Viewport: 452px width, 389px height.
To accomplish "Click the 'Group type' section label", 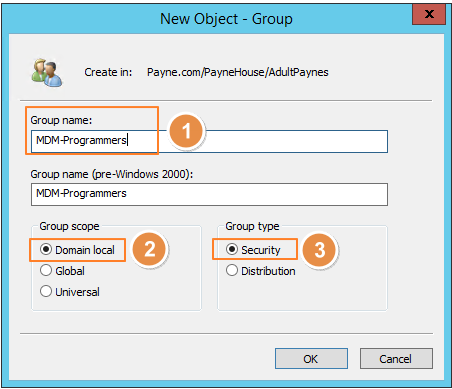I will coord(252,226).
